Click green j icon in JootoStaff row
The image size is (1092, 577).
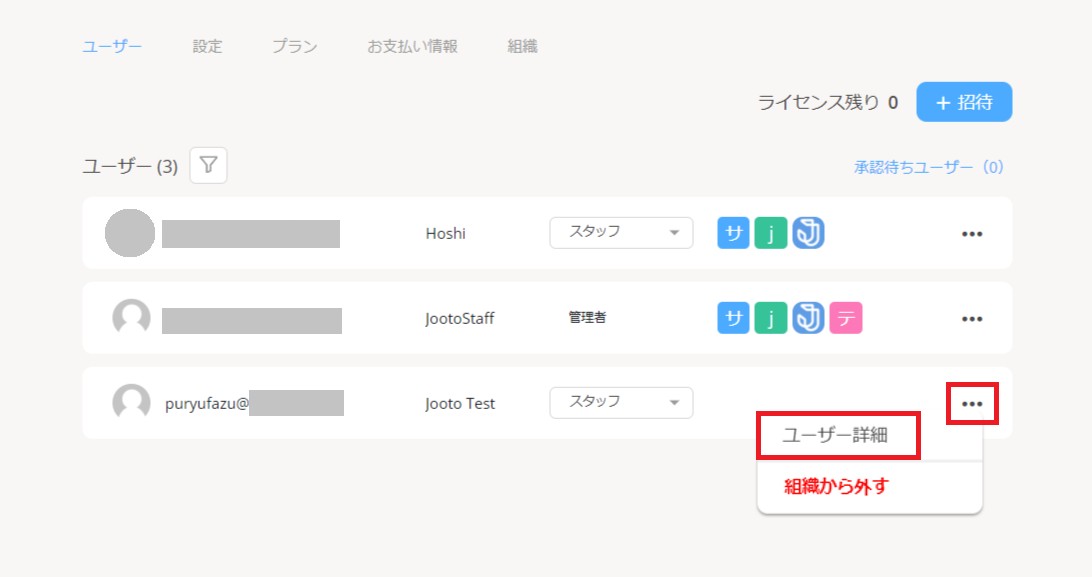pos(770,318)
